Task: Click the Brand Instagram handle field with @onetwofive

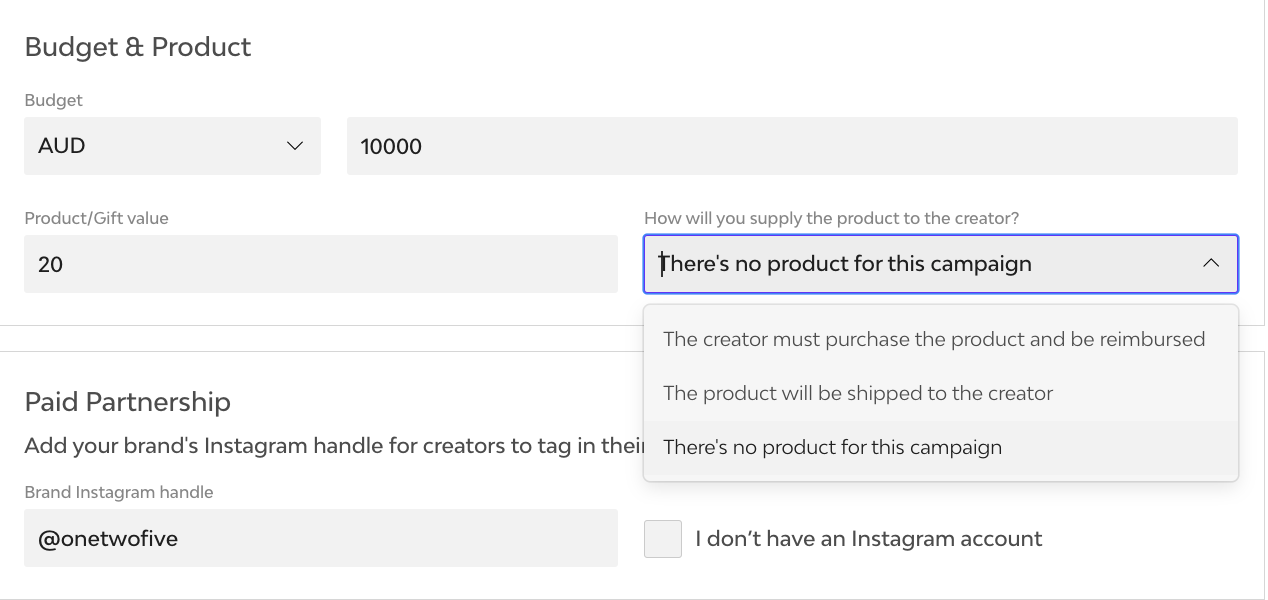Action: click(320, 538)
